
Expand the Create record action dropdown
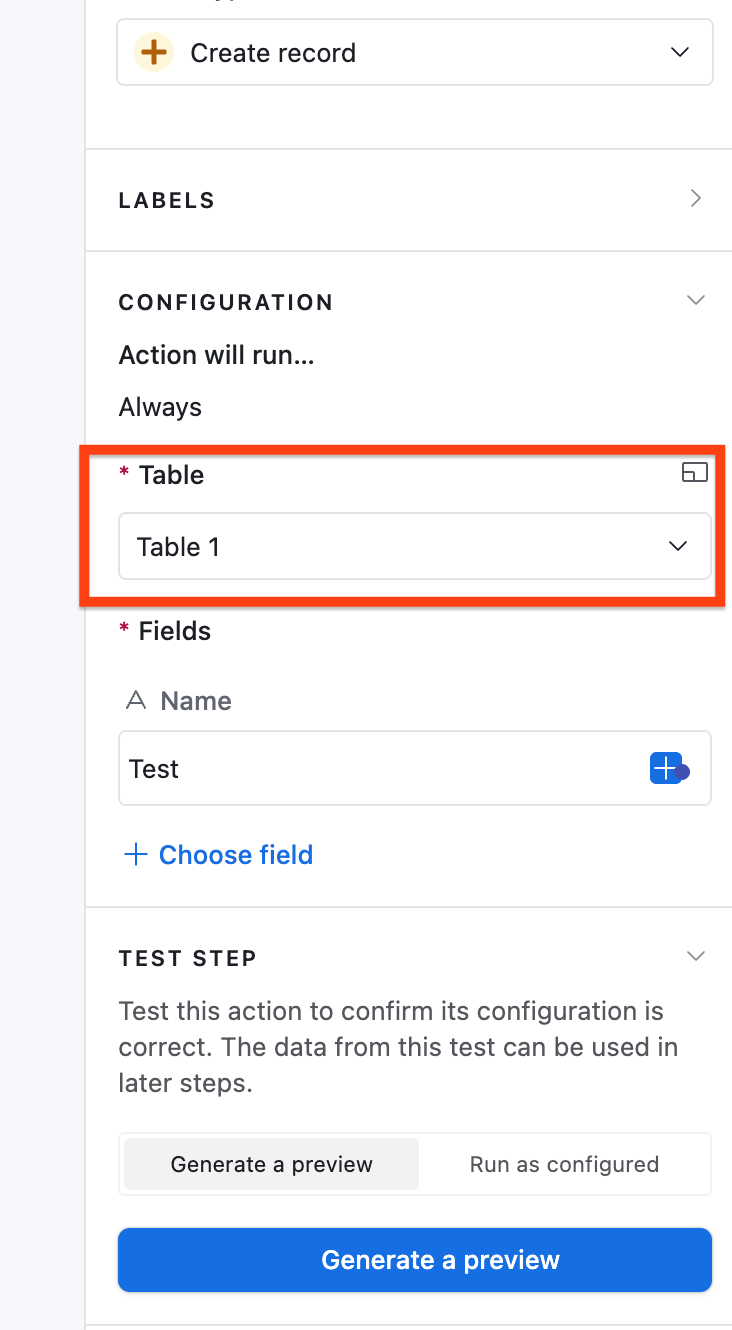(680, 52)
